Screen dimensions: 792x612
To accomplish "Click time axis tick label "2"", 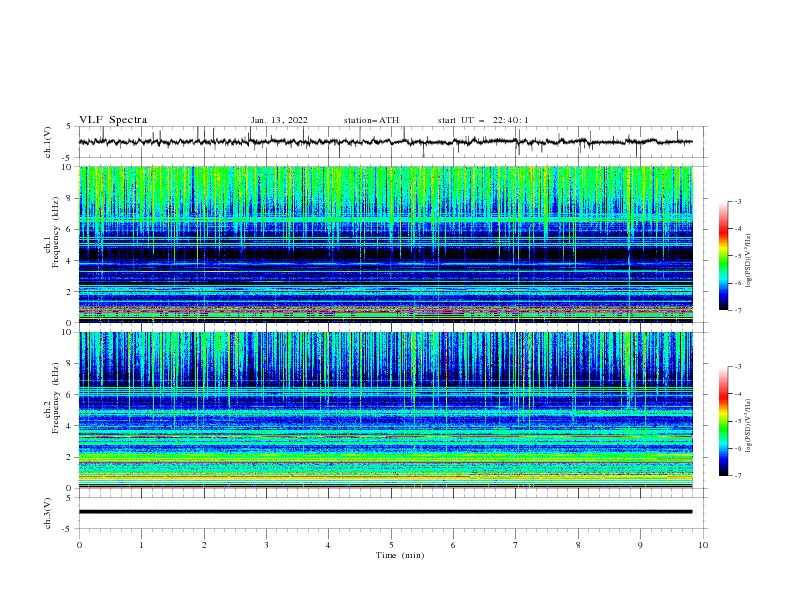I will (x=204, y=545).
